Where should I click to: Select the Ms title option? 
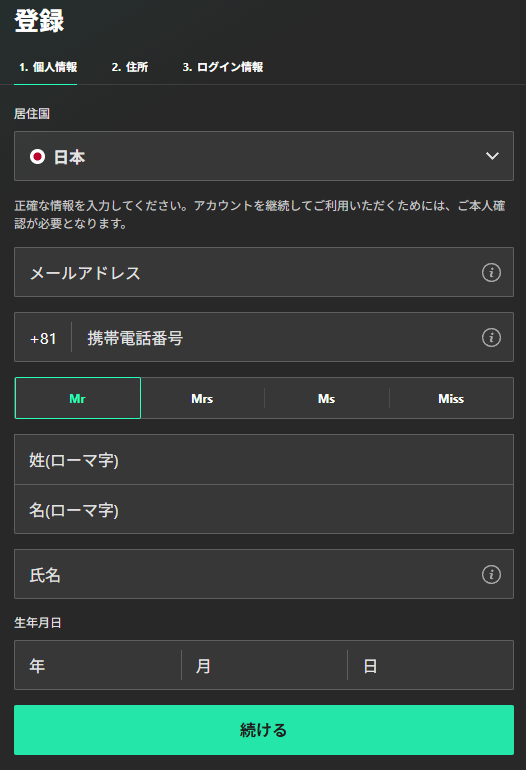[327, 398]
